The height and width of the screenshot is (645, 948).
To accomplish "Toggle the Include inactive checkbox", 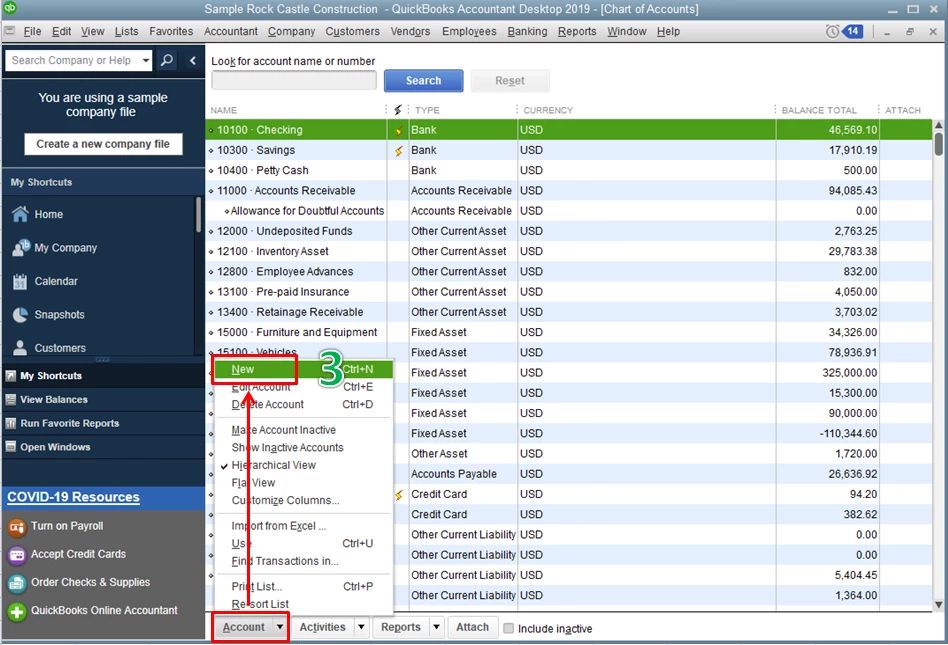I will 508,629.
